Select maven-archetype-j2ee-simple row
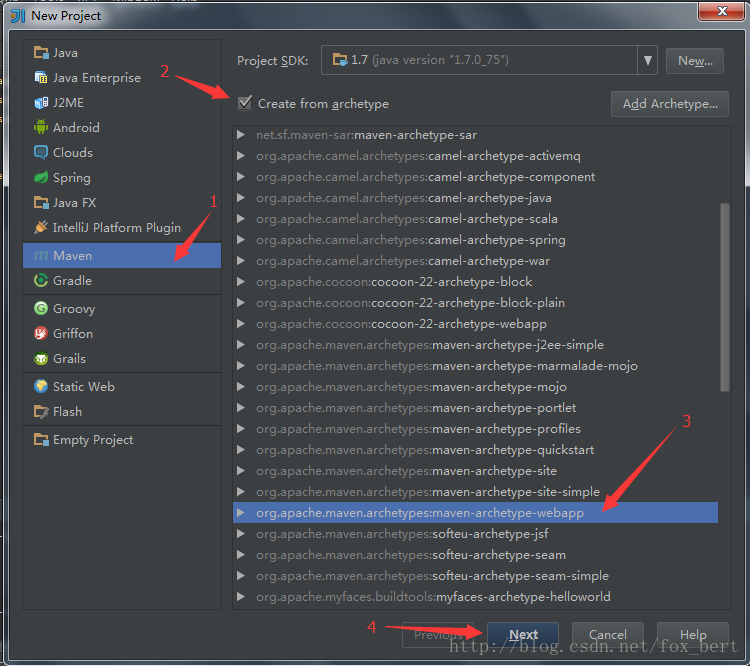The width and height of the screenshot is (750, 666). pos(475,345)
